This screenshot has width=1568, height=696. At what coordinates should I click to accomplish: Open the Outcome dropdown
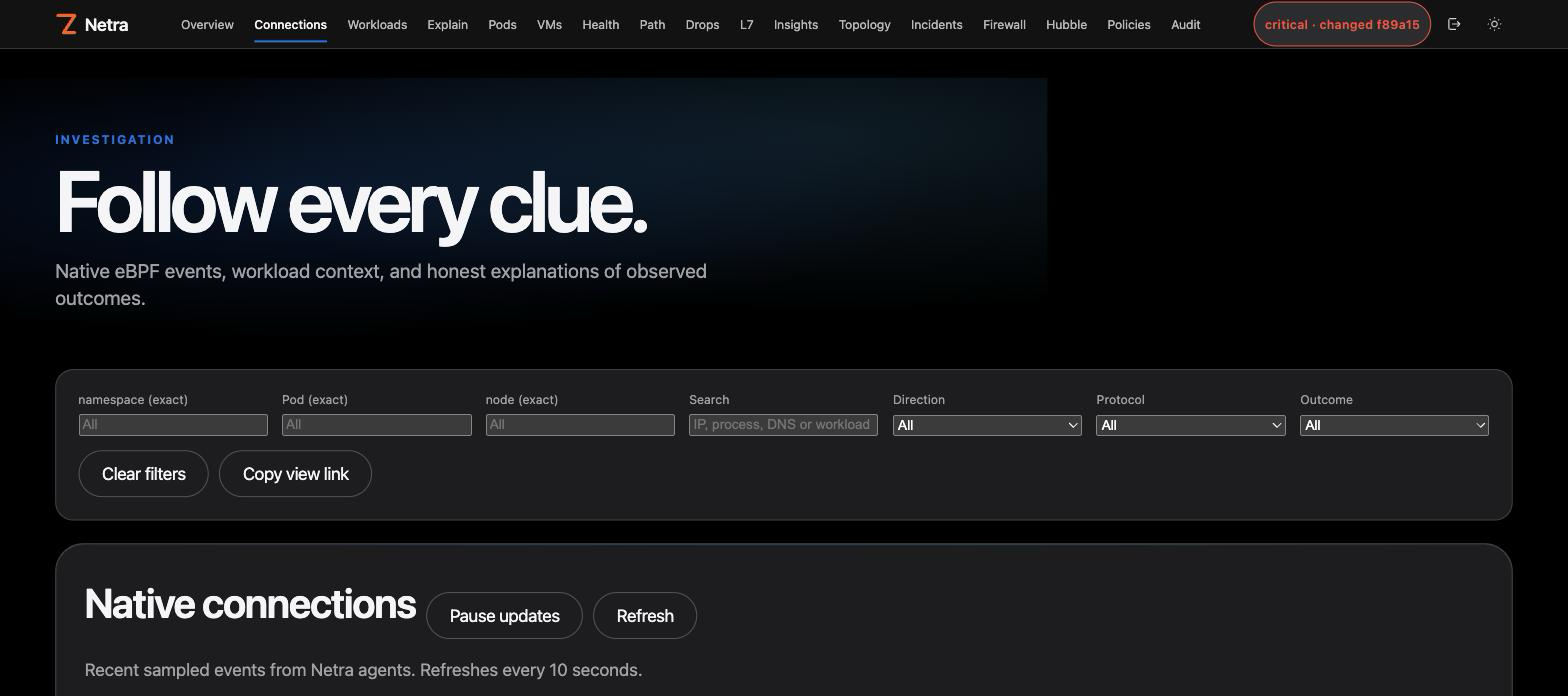[x=1394, y=425]
